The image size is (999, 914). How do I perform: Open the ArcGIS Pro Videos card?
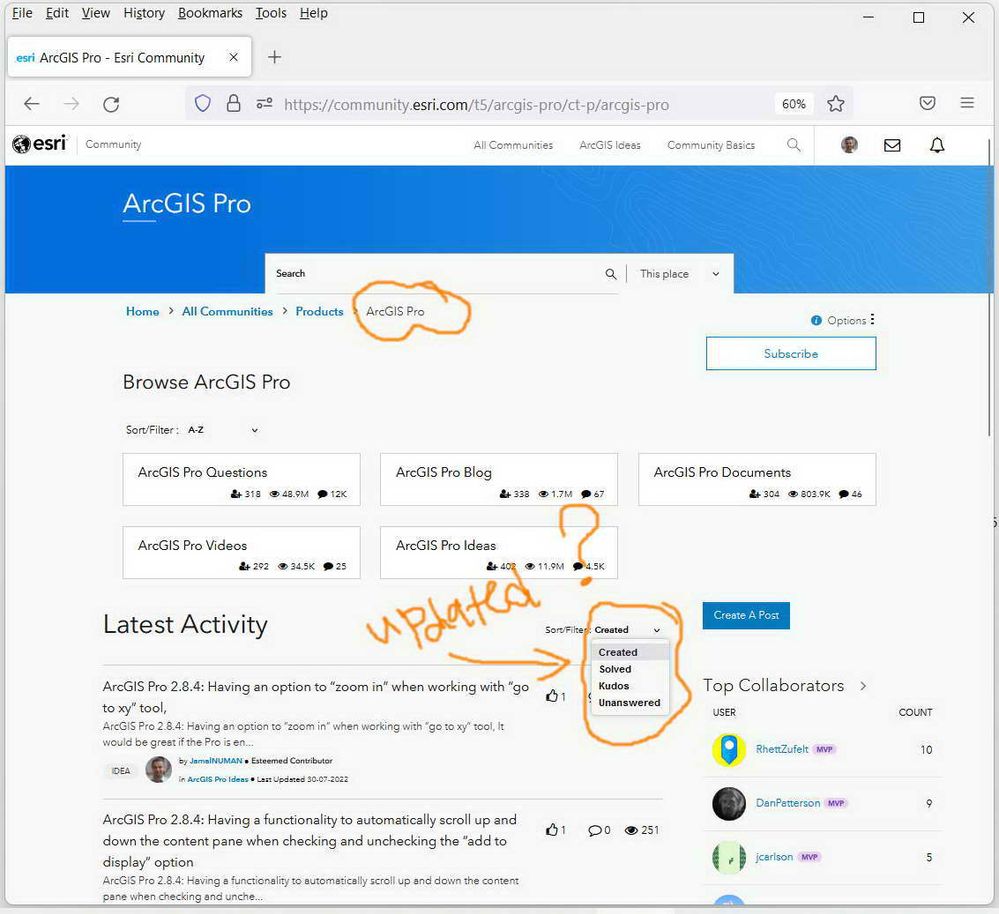pyautogui.click(x=241, y=552)
